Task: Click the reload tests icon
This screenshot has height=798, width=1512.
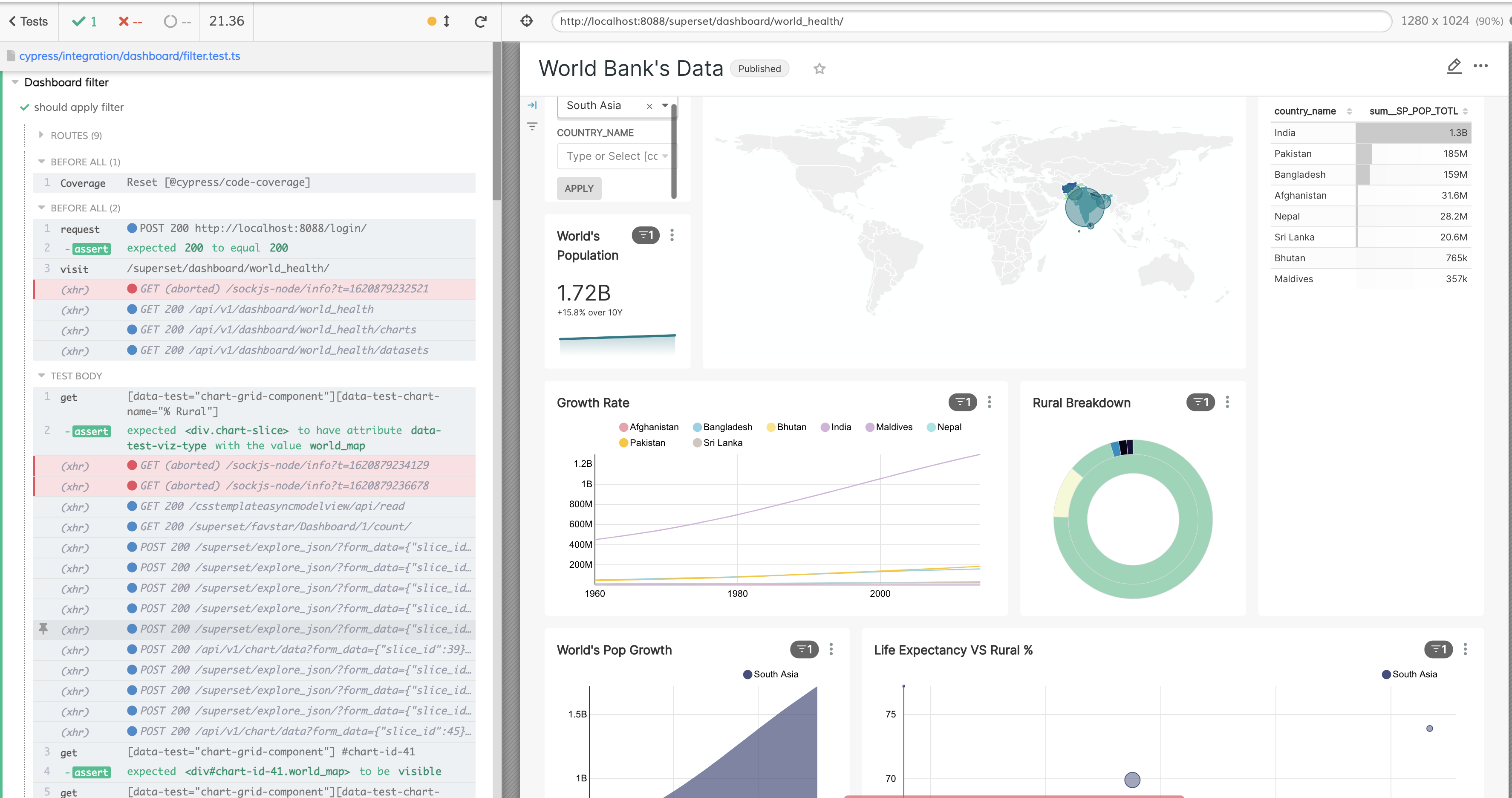Action: click(480, 21)
